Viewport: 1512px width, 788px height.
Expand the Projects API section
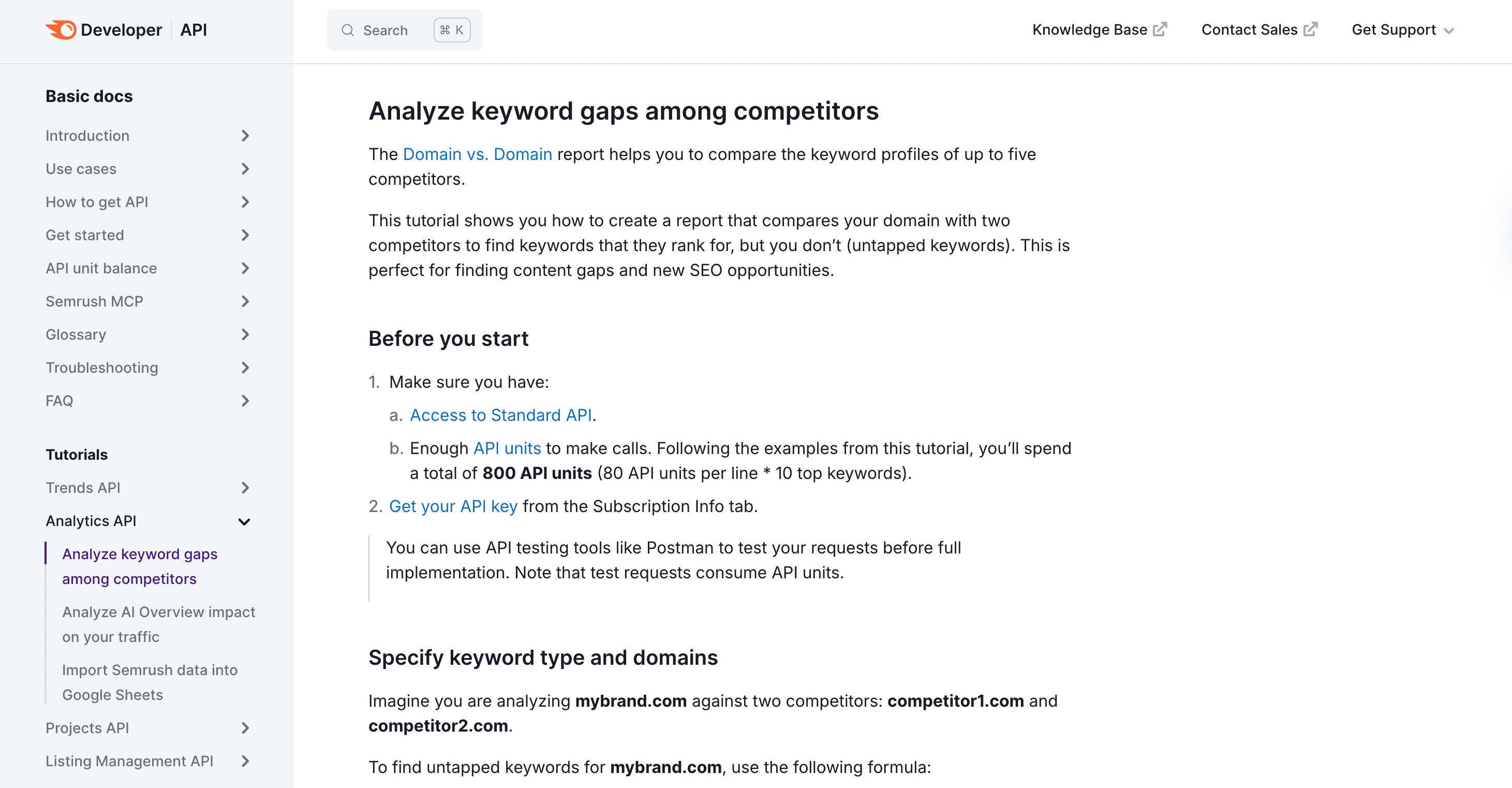pos(245,728)
